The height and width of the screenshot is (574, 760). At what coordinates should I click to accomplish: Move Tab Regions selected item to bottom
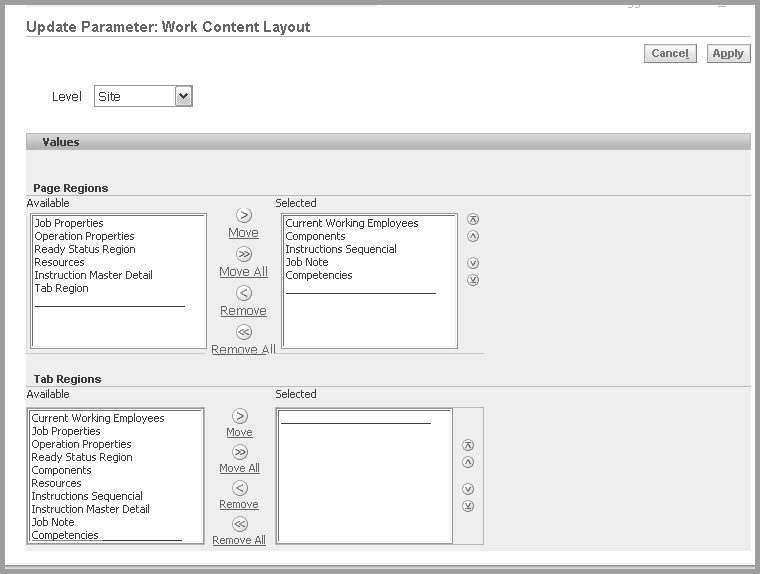[x=468, y=506]
